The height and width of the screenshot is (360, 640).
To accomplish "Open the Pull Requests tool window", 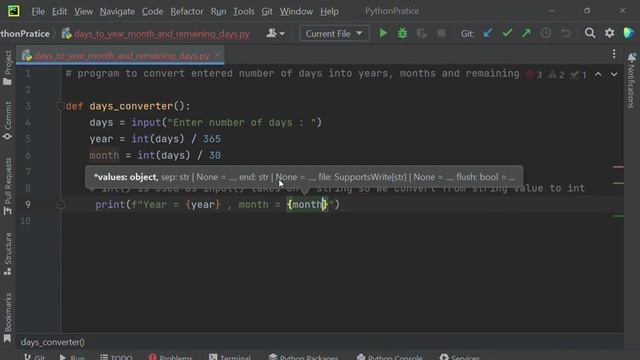I will pyautogui.click(x=8, y=186).
